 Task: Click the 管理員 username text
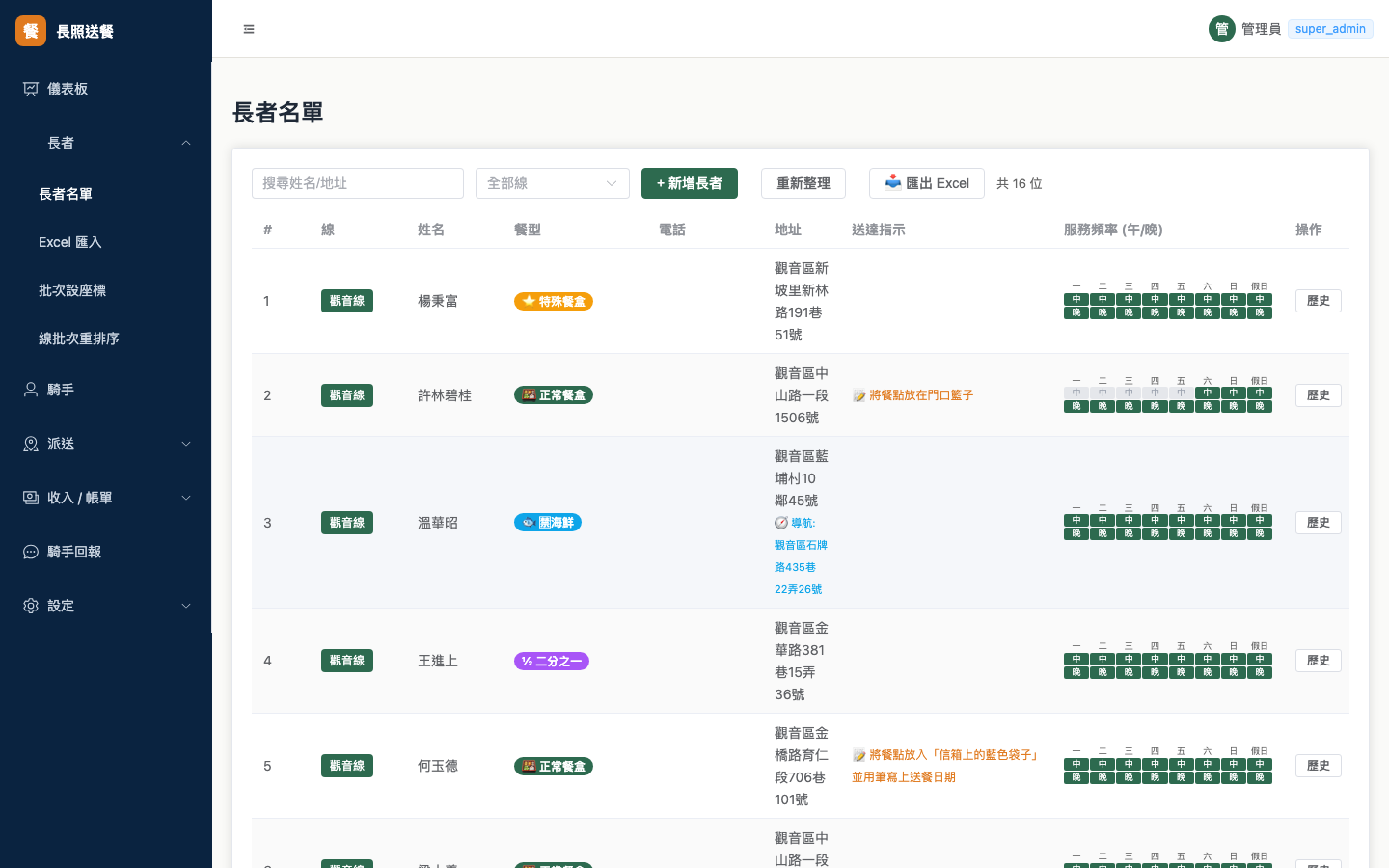pos(1262,29)
